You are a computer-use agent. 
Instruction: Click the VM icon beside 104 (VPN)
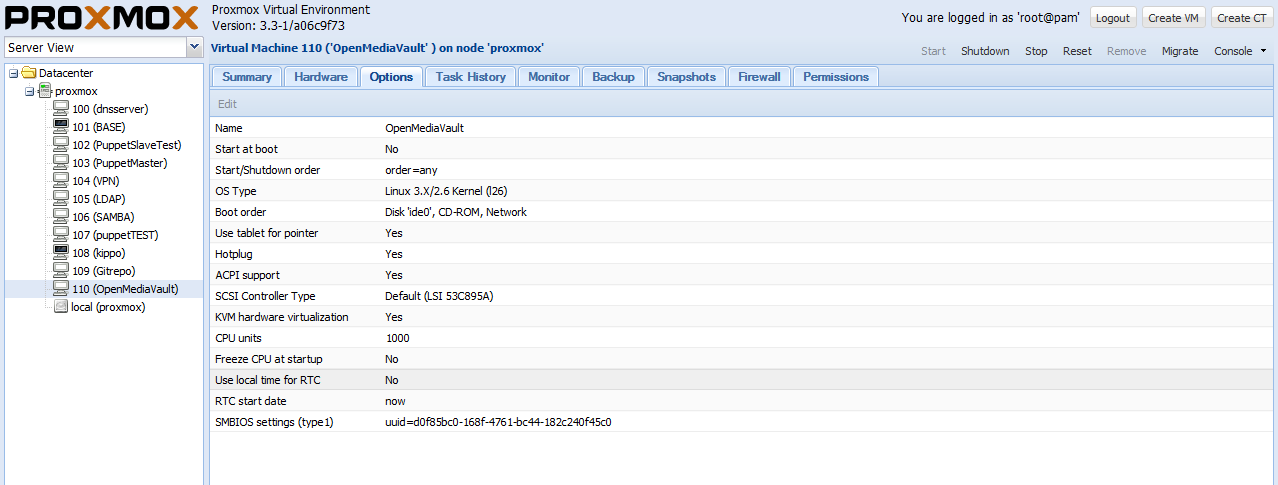pos(61,181)
